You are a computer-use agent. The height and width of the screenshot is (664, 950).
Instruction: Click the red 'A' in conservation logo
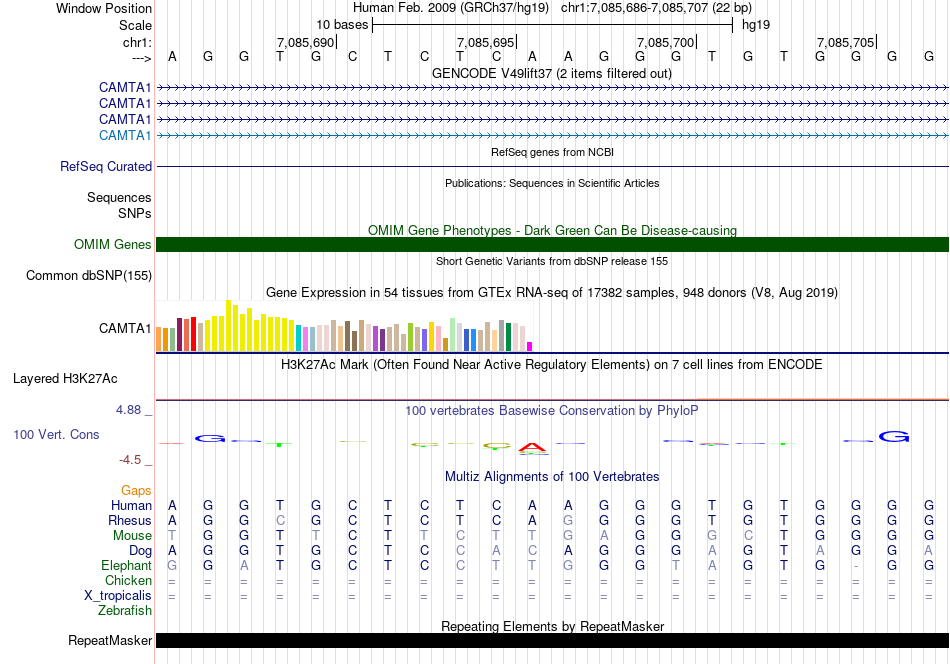click(x=533, y=448)
